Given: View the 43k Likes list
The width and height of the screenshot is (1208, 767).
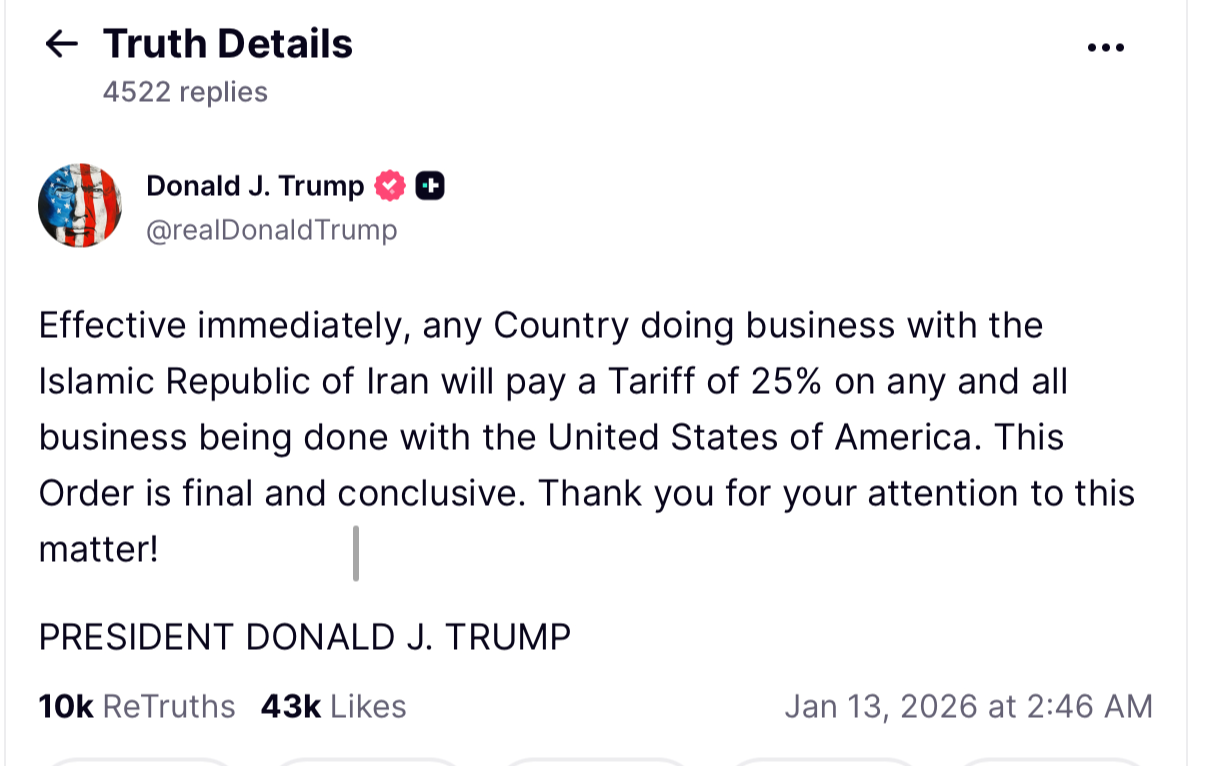Looking at the screenshot, I should coord(334,707).
